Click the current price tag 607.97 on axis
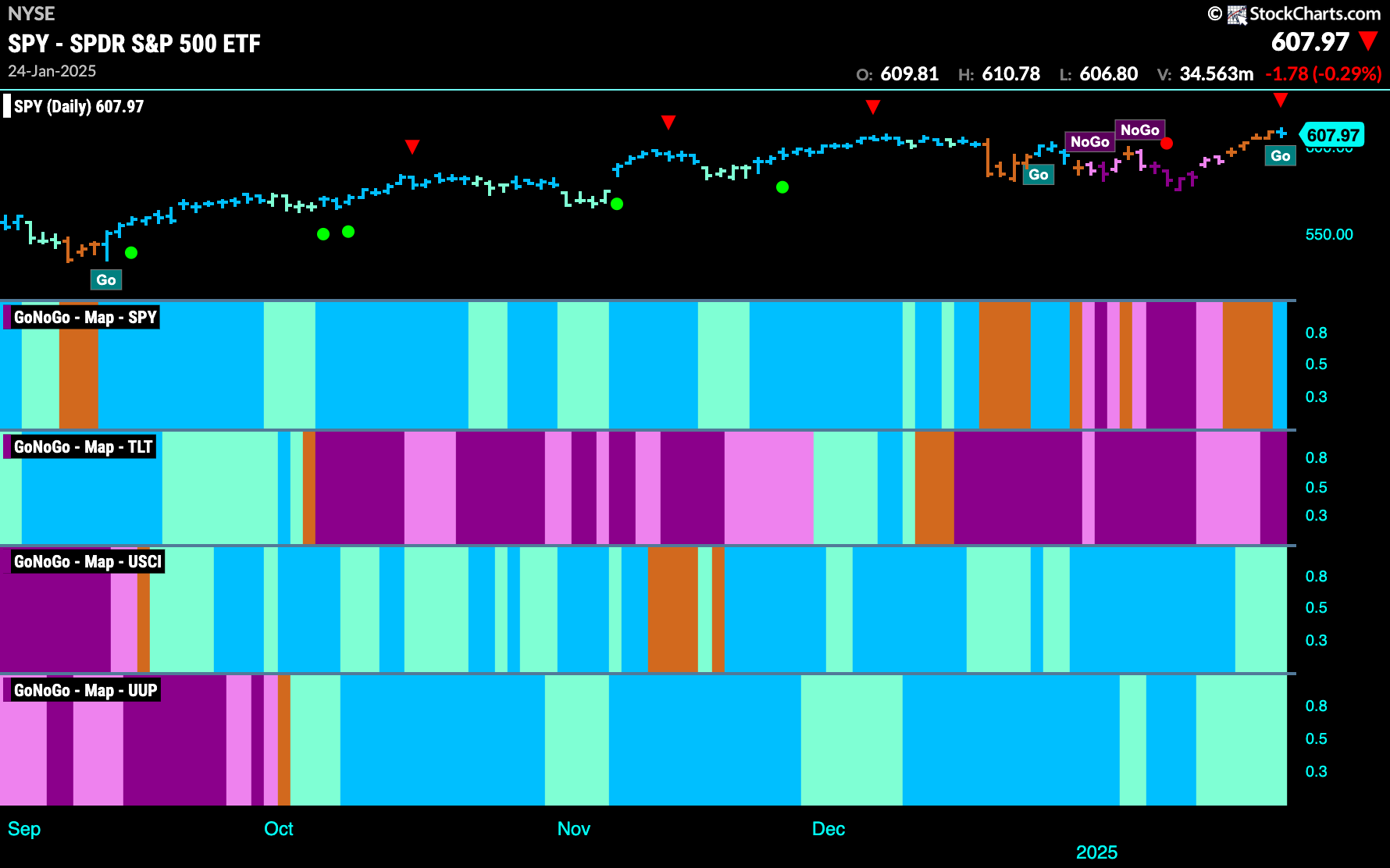The image size is (1390, 868). tap(1332, 135)
